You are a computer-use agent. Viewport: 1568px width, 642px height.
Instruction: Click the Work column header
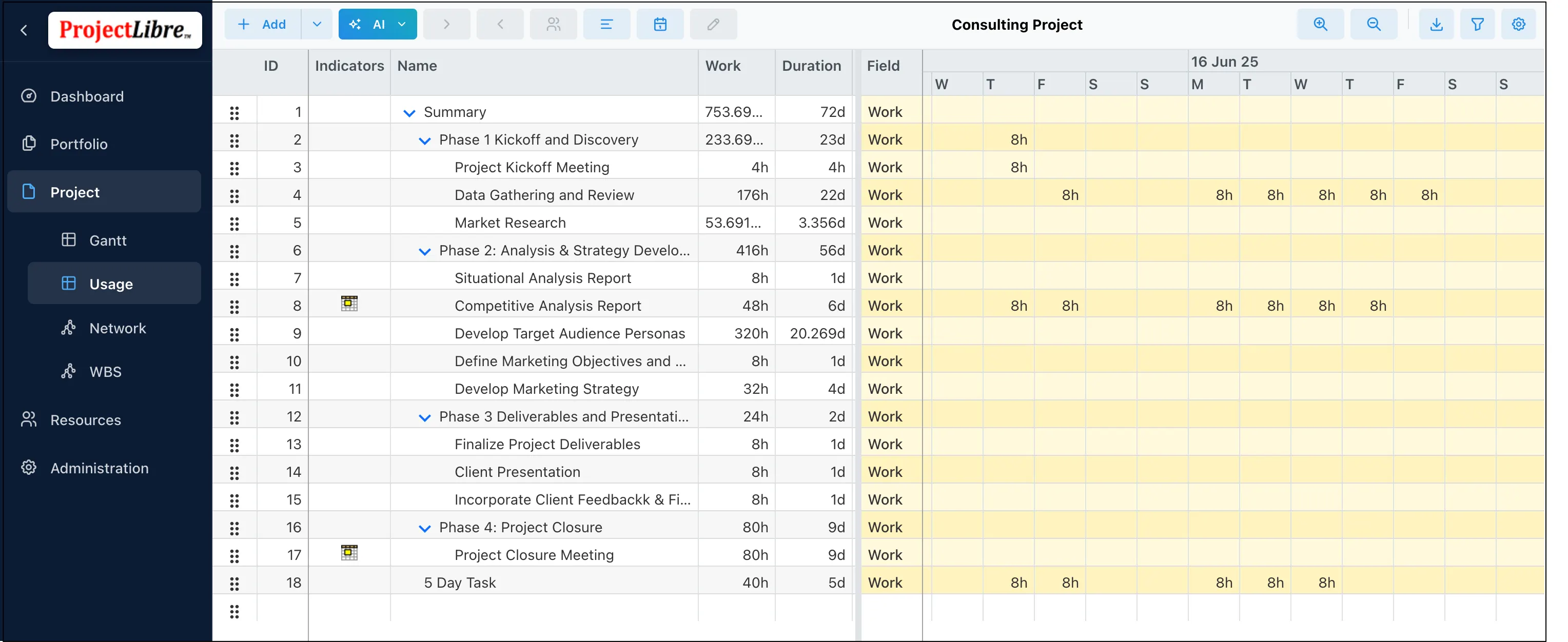(x=722, y=66)
